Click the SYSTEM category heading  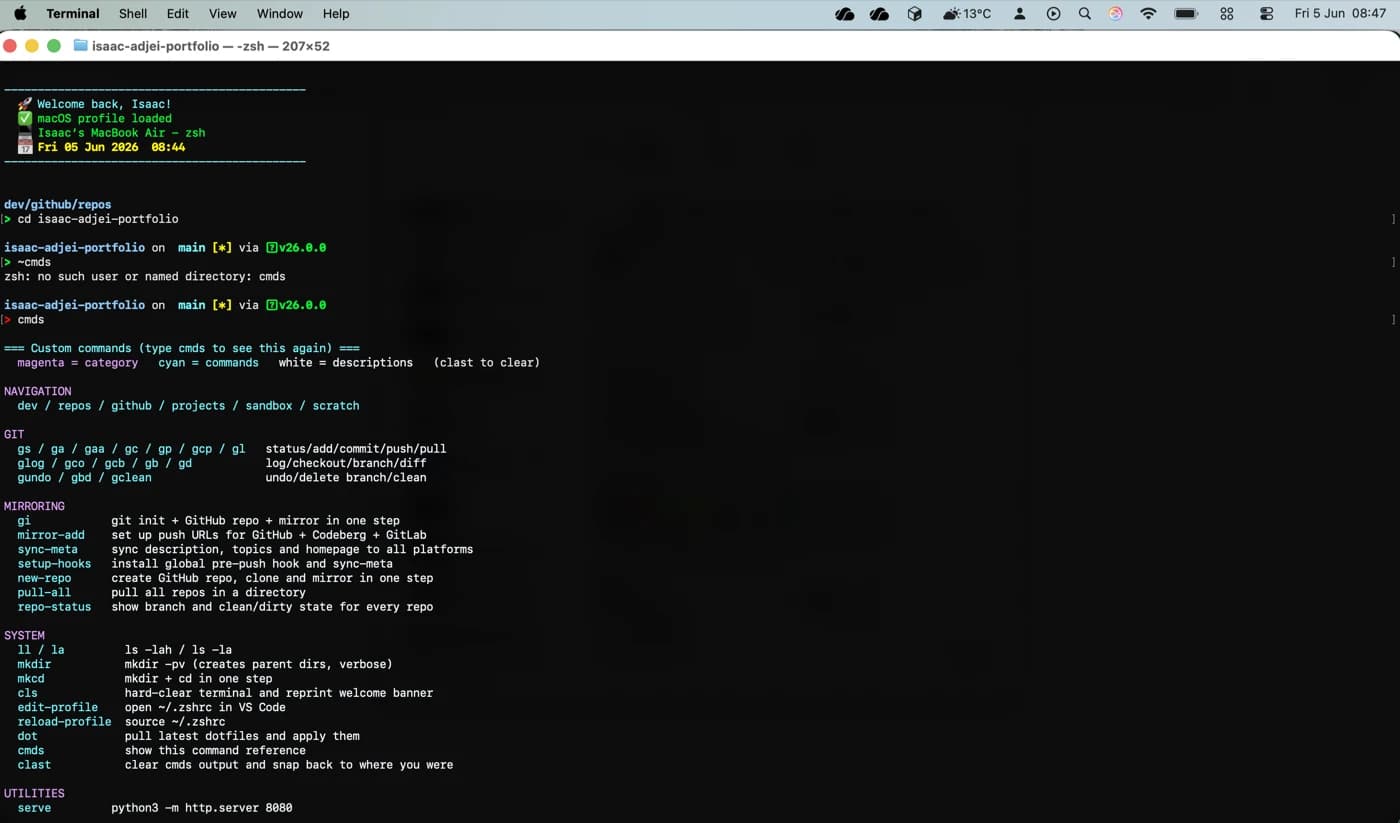coord(24,635)
